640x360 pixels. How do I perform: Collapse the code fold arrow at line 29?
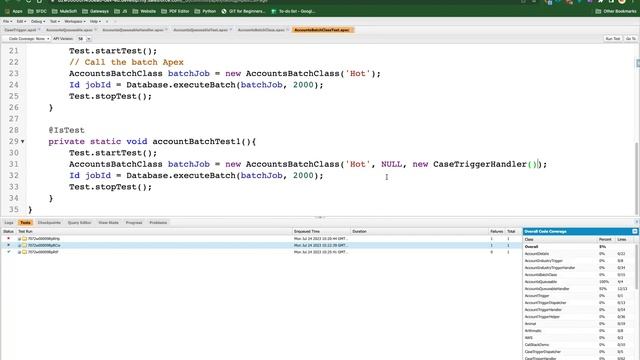tap(22, 142)
